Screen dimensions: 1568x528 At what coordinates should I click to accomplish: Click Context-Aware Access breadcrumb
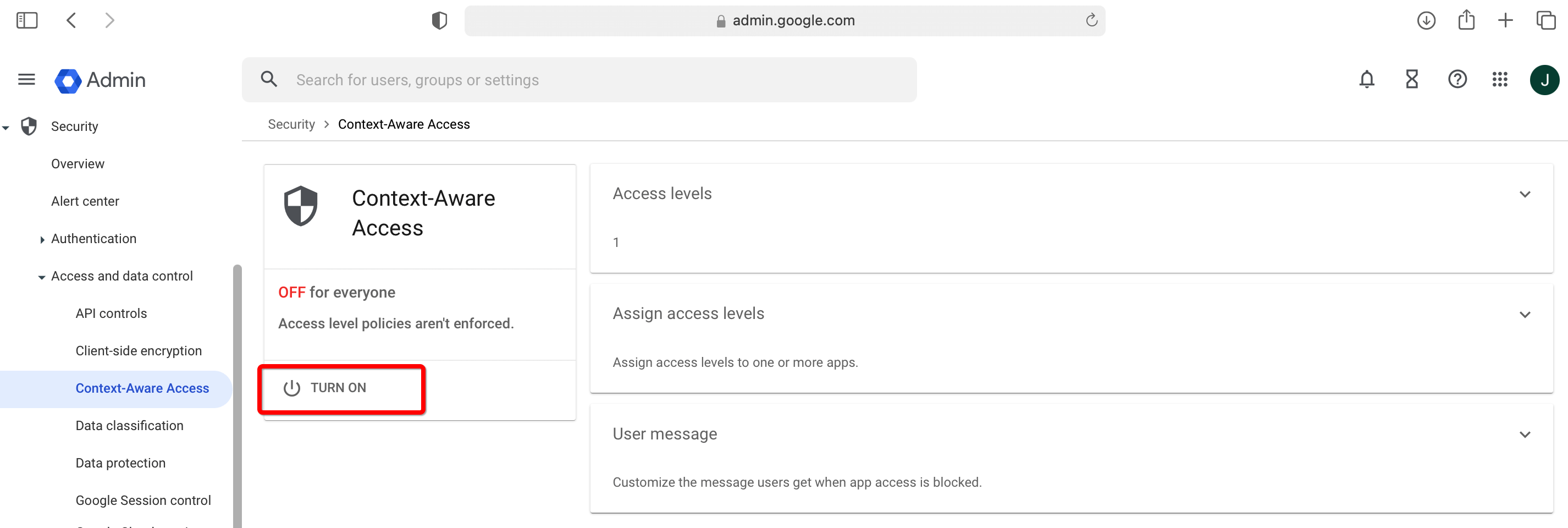404,124
